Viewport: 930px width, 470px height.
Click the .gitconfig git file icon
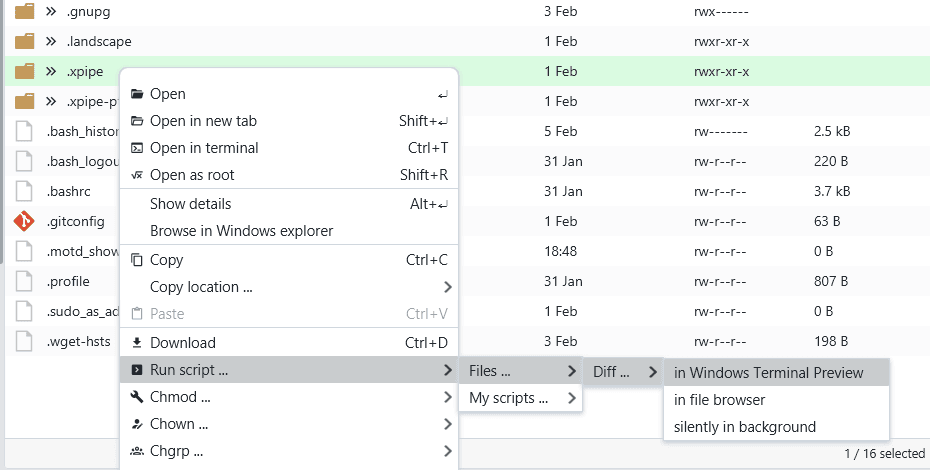[x=25, y=221]
